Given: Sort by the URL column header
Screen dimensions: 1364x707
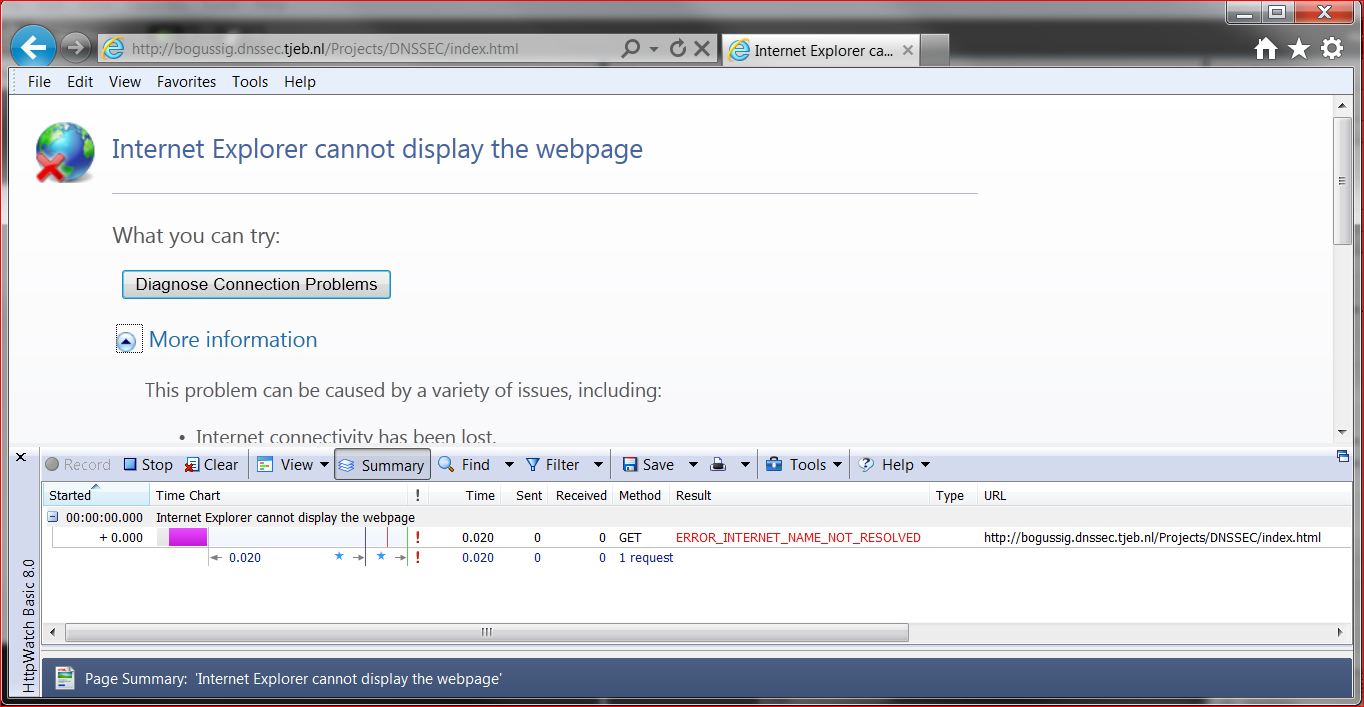Looking at the screenshot, I should 1165,495.
